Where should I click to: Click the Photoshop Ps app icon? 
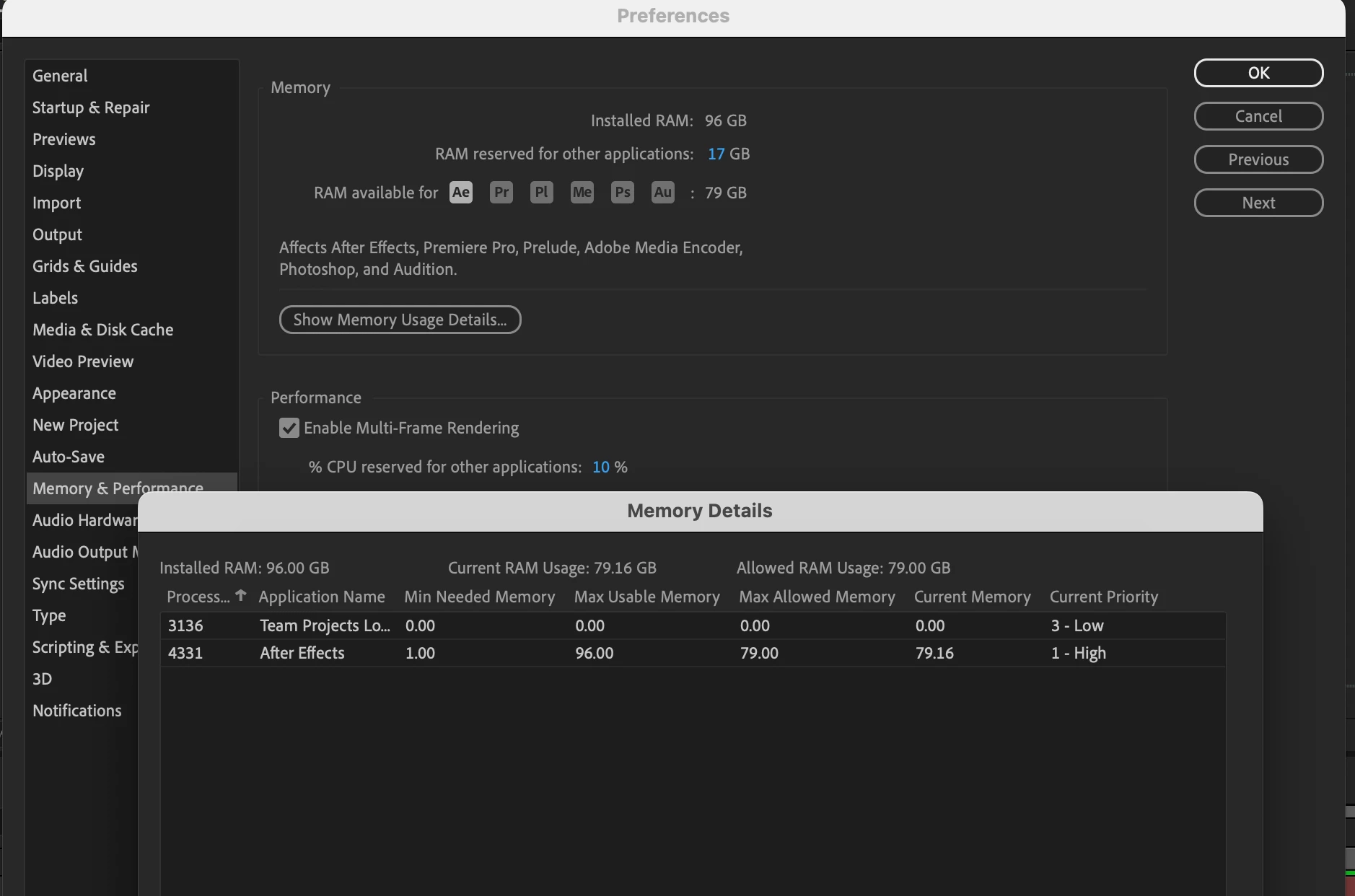click(622, 193)
